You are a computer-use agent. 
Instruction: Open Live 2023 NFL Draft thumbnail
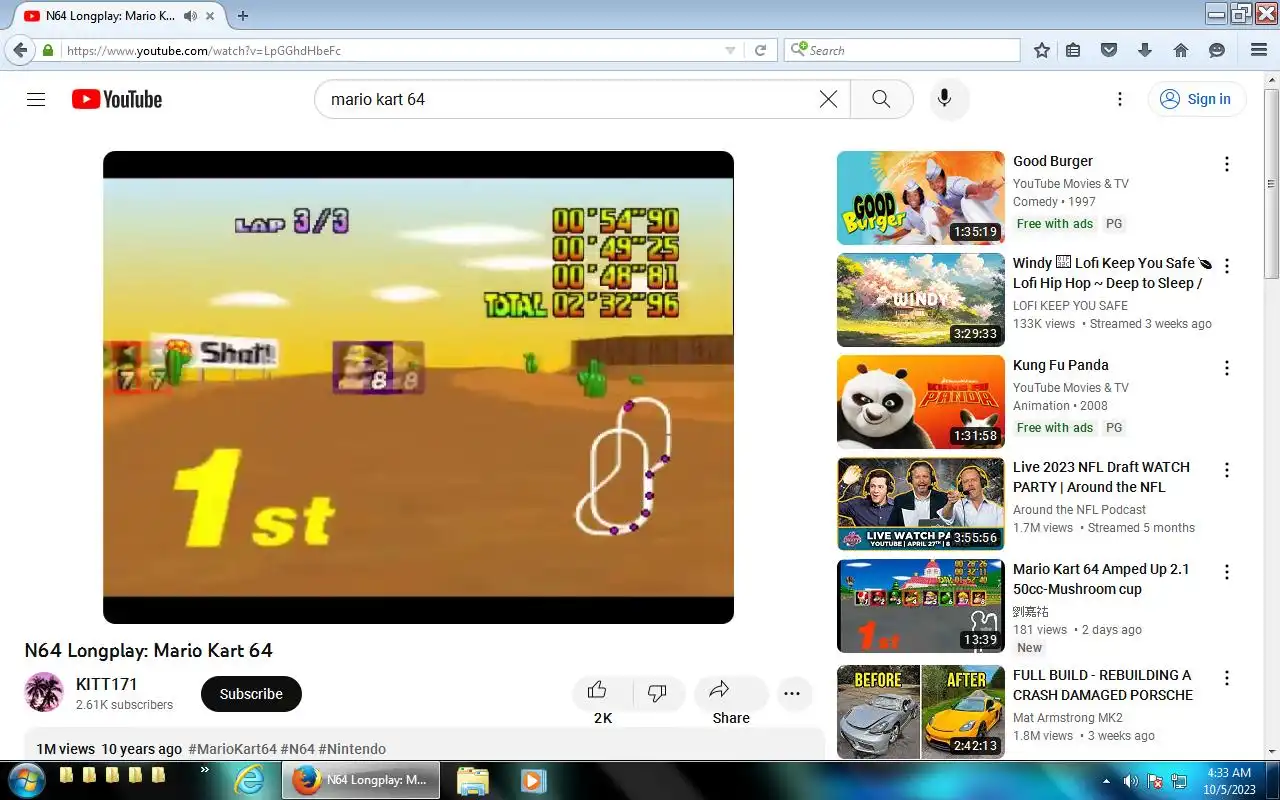[x=920, y=504]
